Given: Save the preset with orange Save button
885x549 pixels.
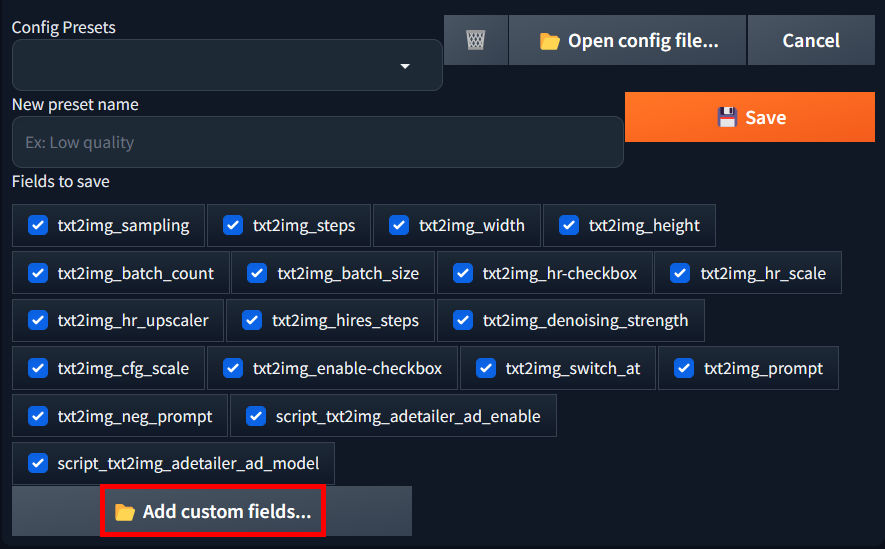Looking at the screenshot, I should 750,118.
